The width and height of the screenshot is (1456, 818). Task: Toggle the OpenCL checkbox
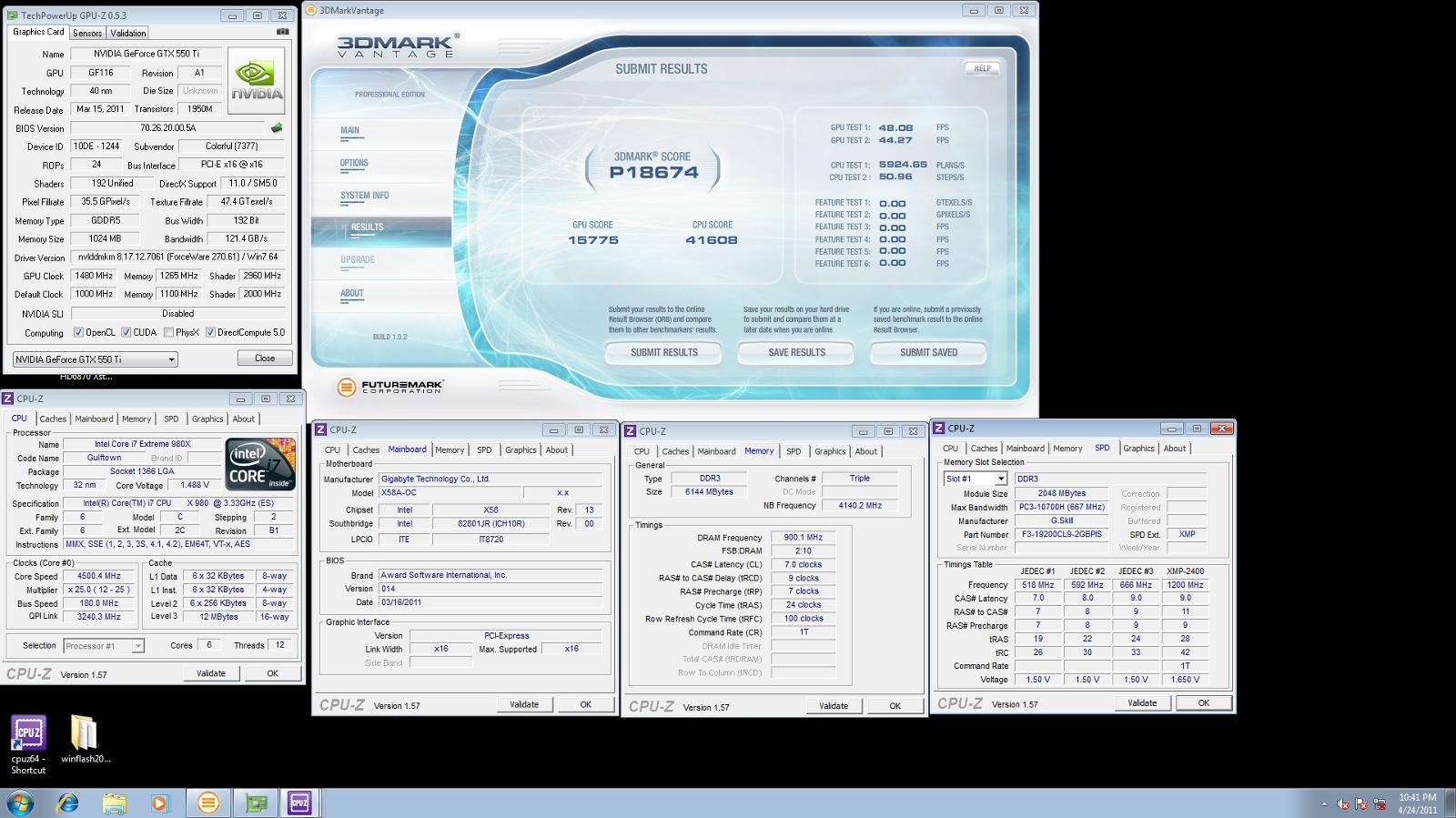click(x=78, y=332)
